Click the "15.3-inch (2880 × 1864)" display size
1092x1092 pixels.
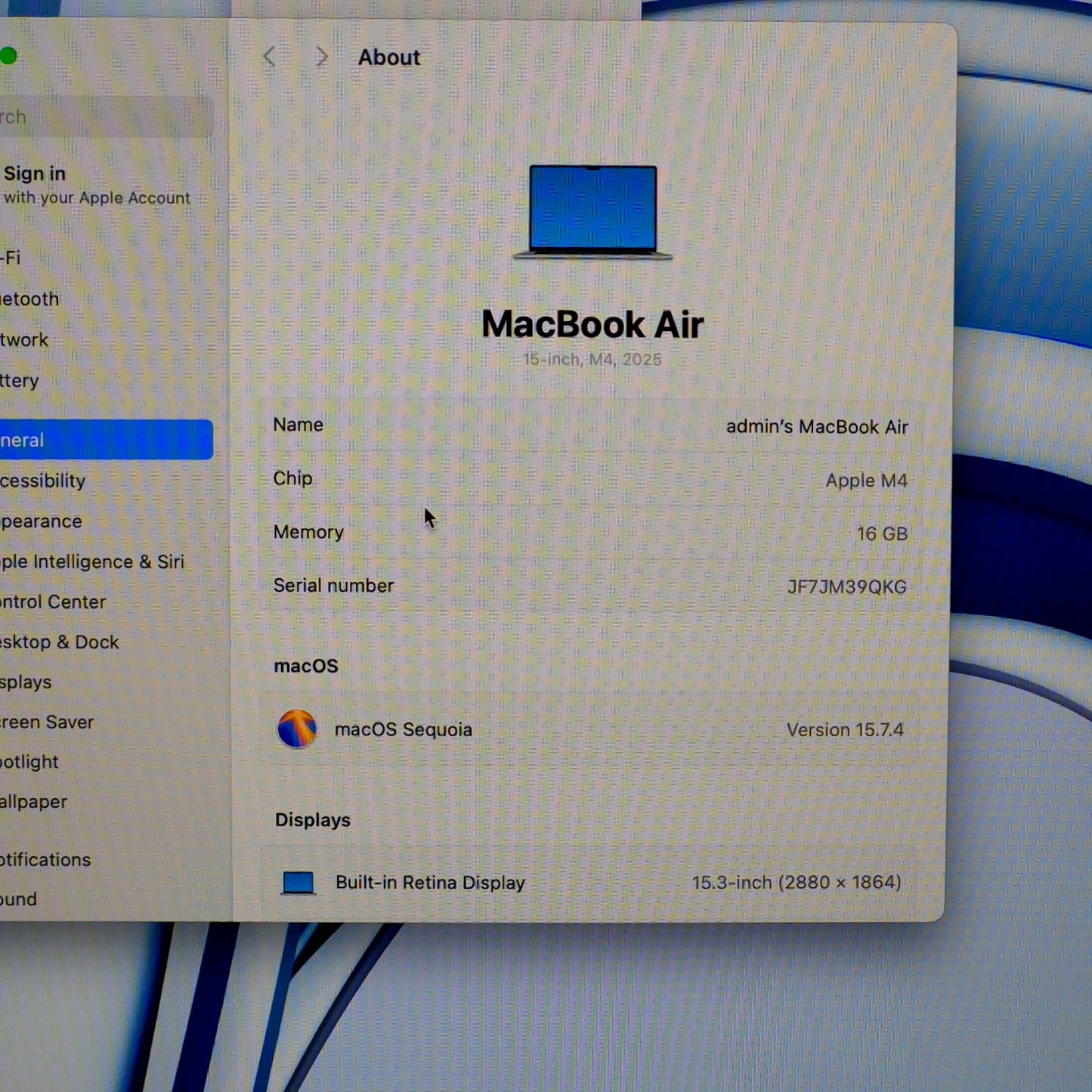[797, 883]
